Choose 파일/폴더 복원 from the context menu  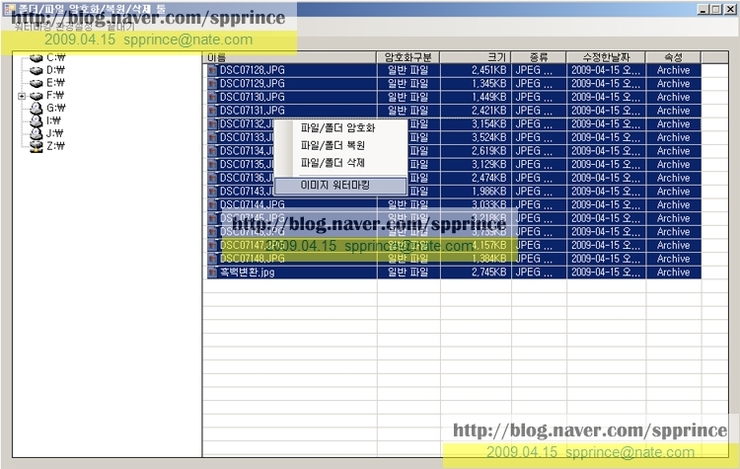click(333, 145)
